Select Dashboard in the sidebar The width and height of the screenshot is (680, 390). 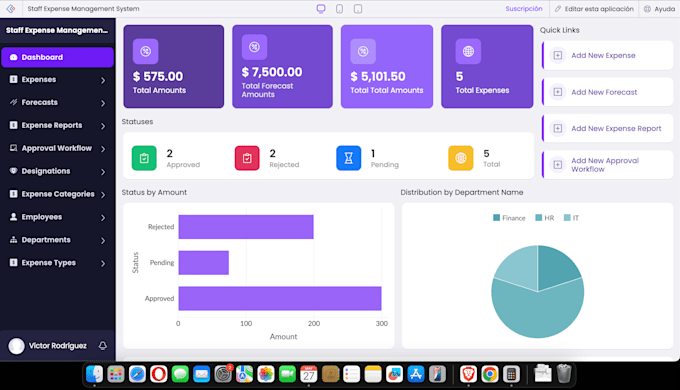57,57
